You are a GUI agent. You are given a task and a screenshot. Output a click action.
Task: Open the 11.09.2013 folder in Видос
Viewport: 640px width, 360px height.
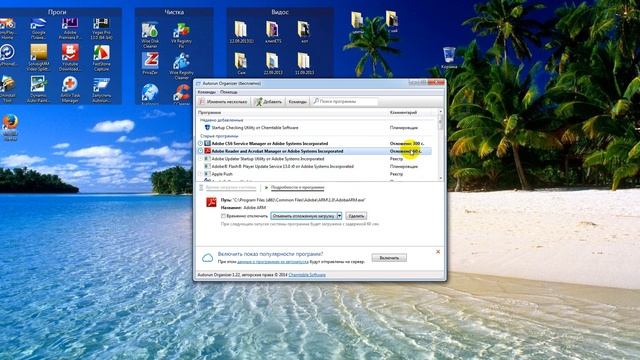pos(304,64)
